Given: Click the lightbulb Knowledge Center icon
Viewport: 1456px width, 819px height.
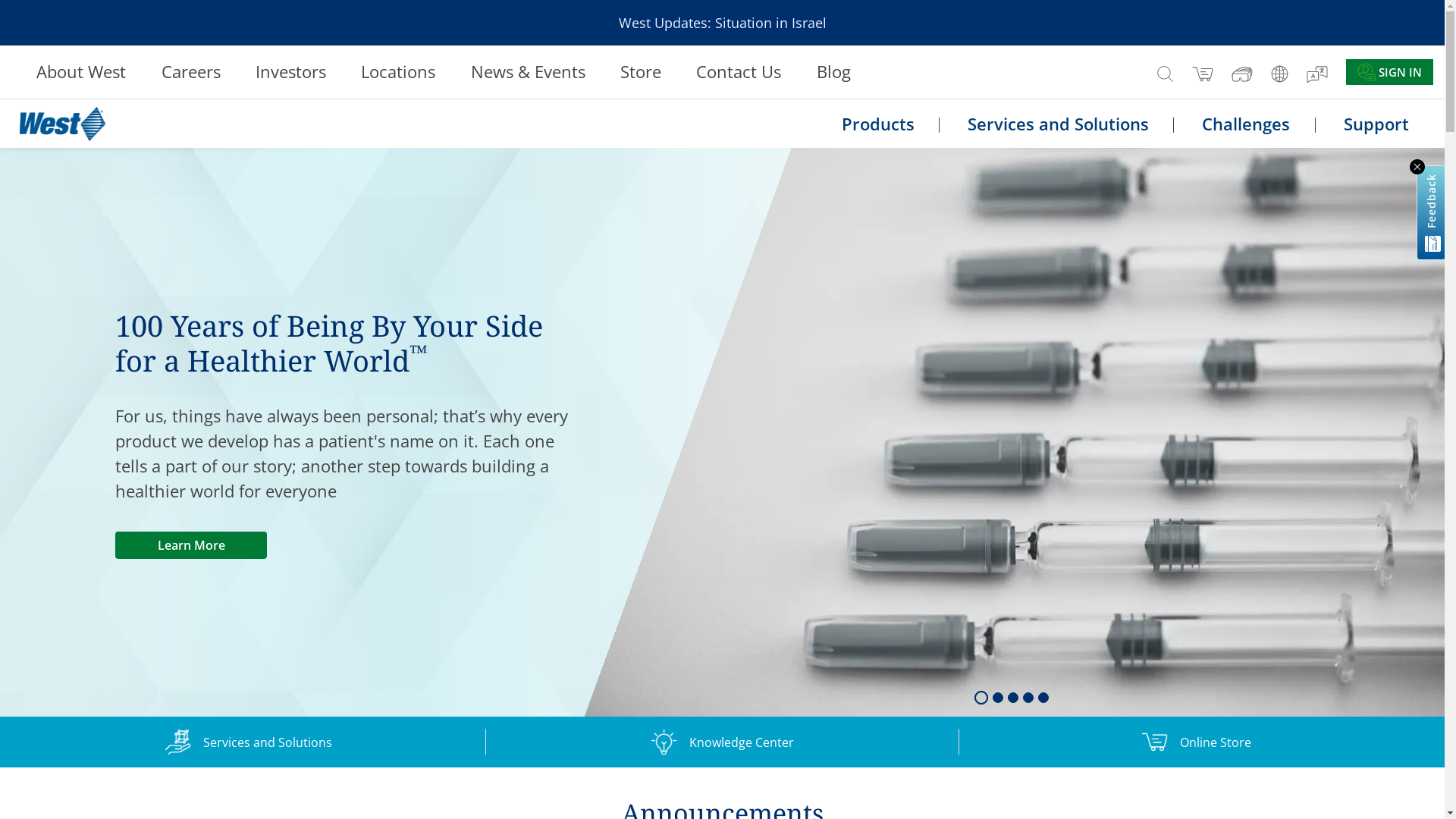Looking at the screenshot, I should point(664,742).
